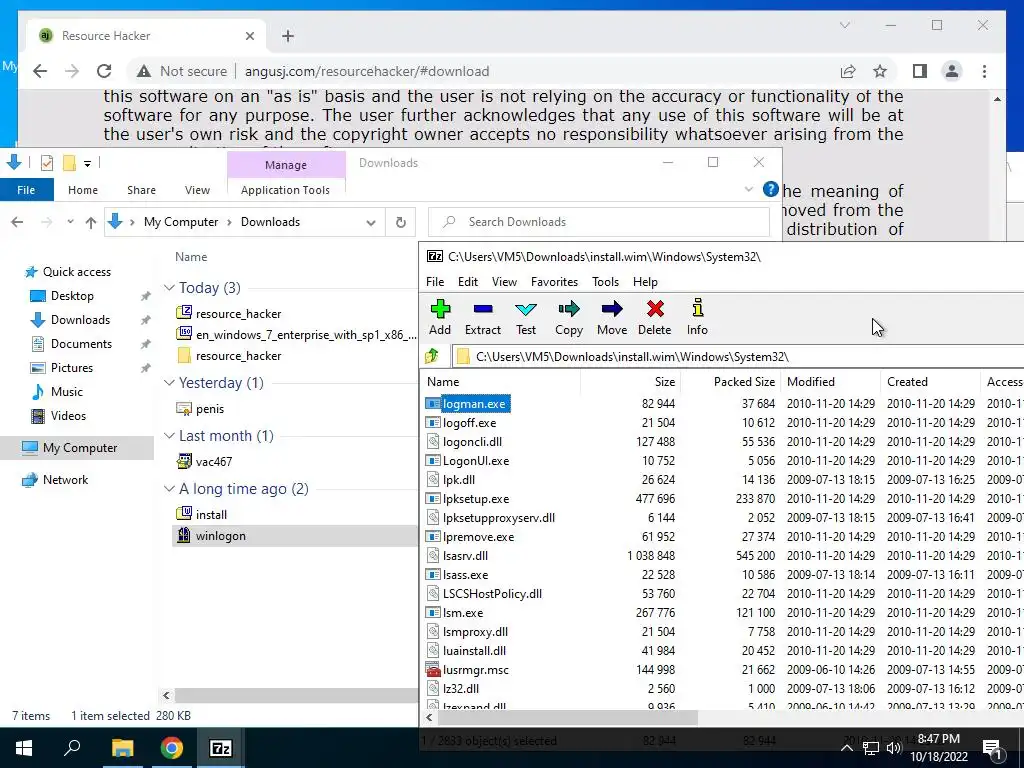1024x768 pixels.
Task: Open Chrome tab search chevron
Action: pyautogui.click(x=844, y=25)
